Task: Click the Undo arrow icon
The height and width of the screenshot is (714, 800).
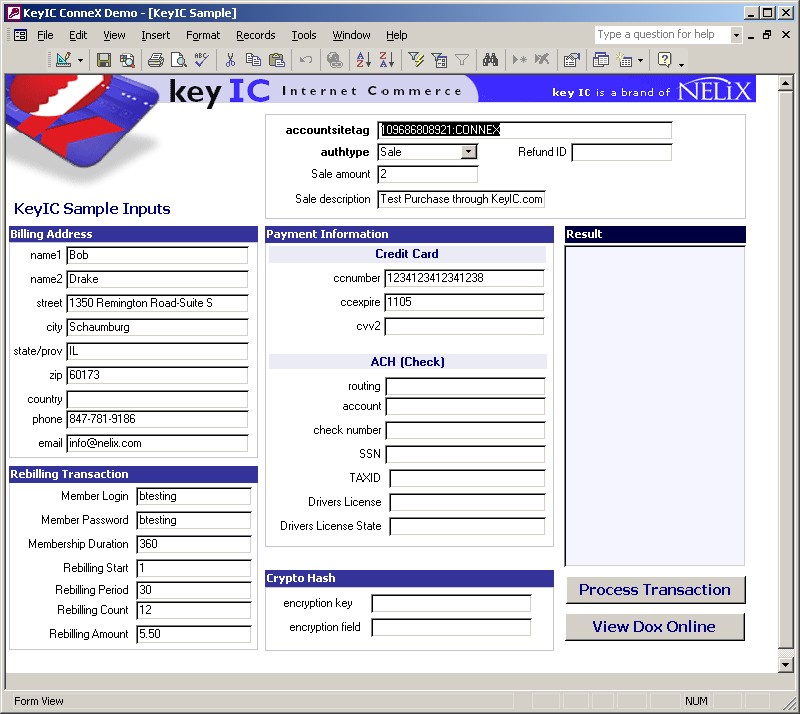Action: (x=306, y=60)
